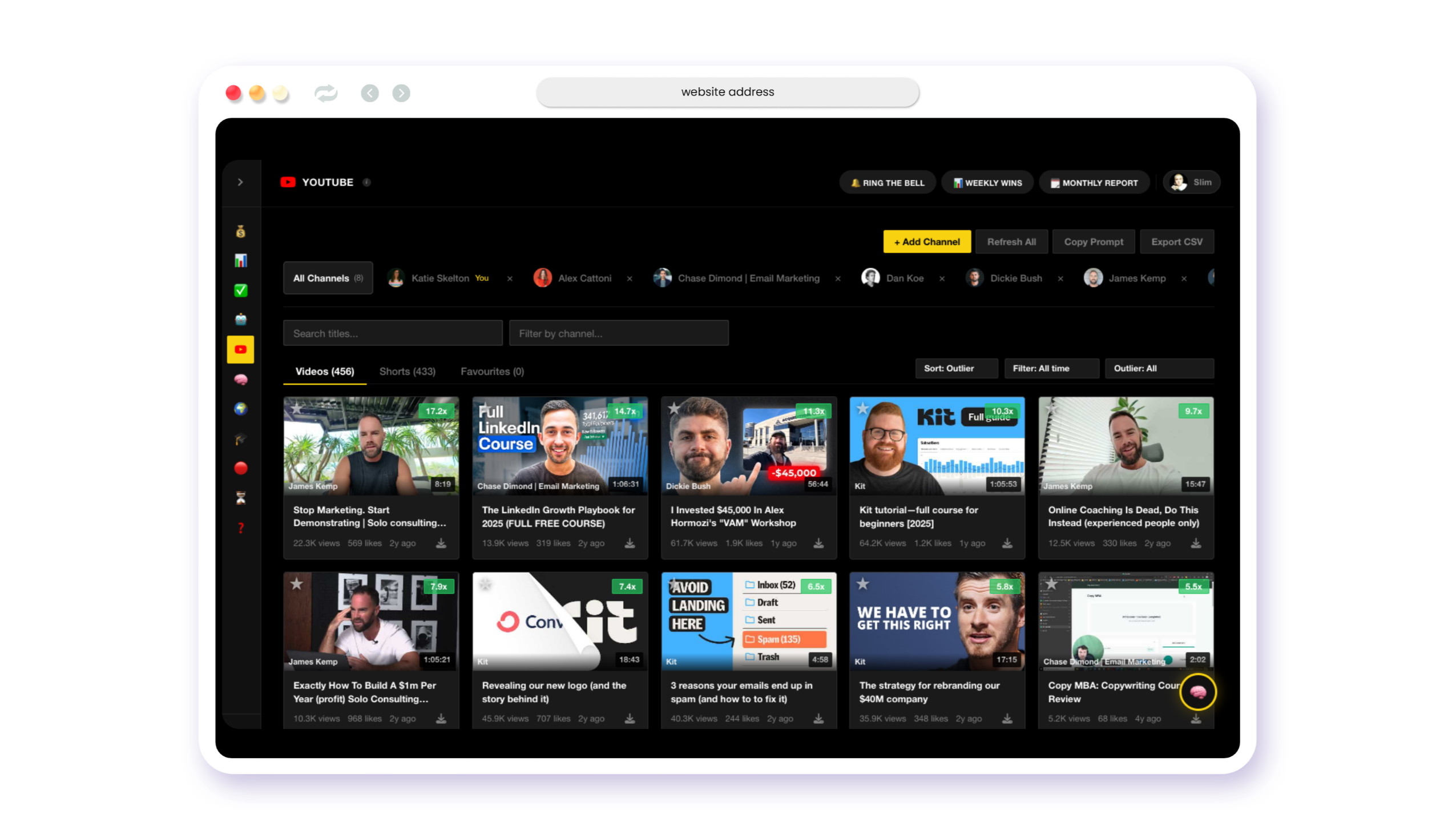The width and height of the screenshot is (1456, 822).
Task: Open the Online Coaching Is Dead thumbnail
Action: point(1125,445)
